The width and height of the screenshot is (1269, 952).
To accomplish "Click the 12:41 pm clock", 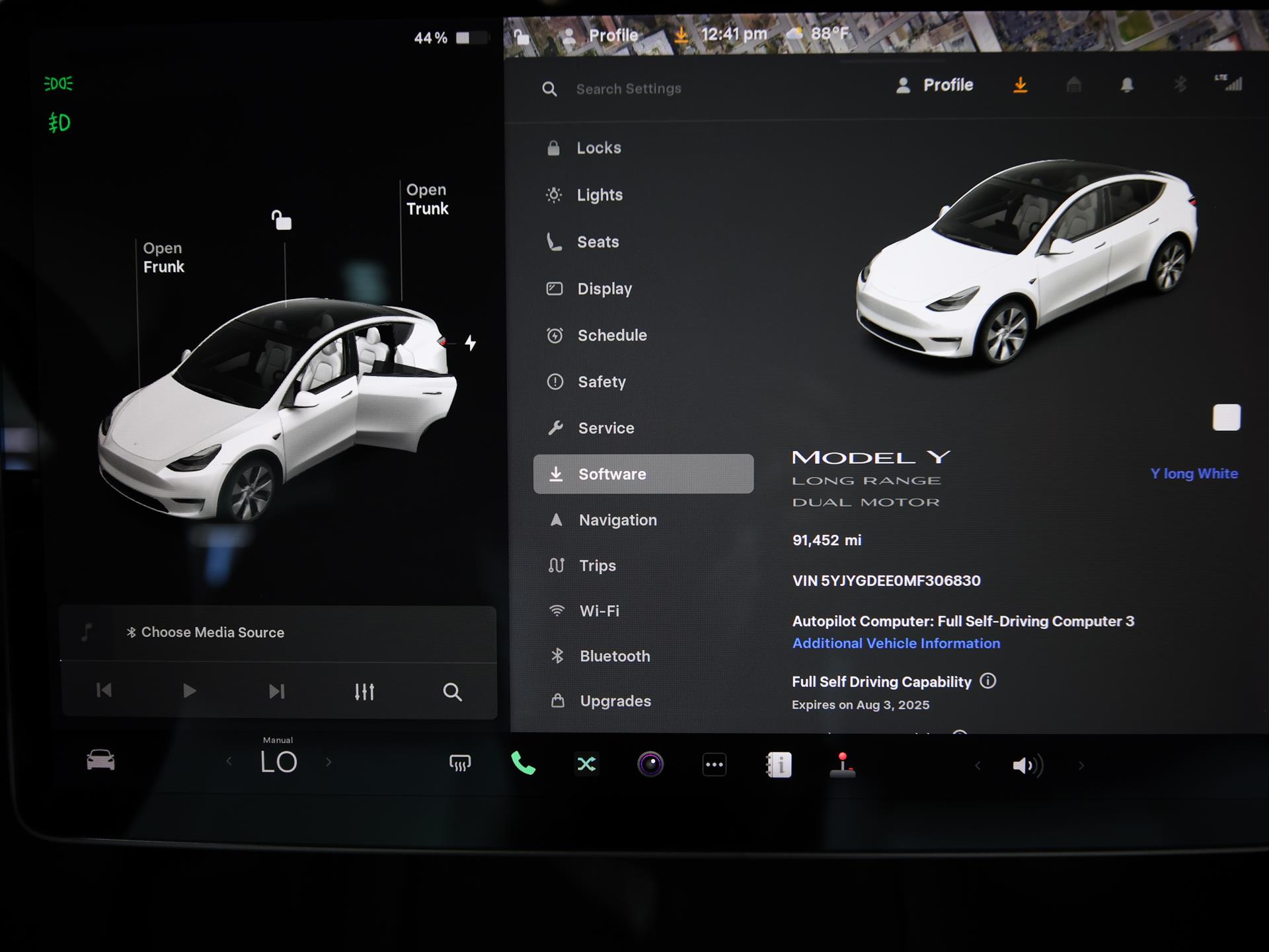I will pyautogui.click(x=734, y=34).
